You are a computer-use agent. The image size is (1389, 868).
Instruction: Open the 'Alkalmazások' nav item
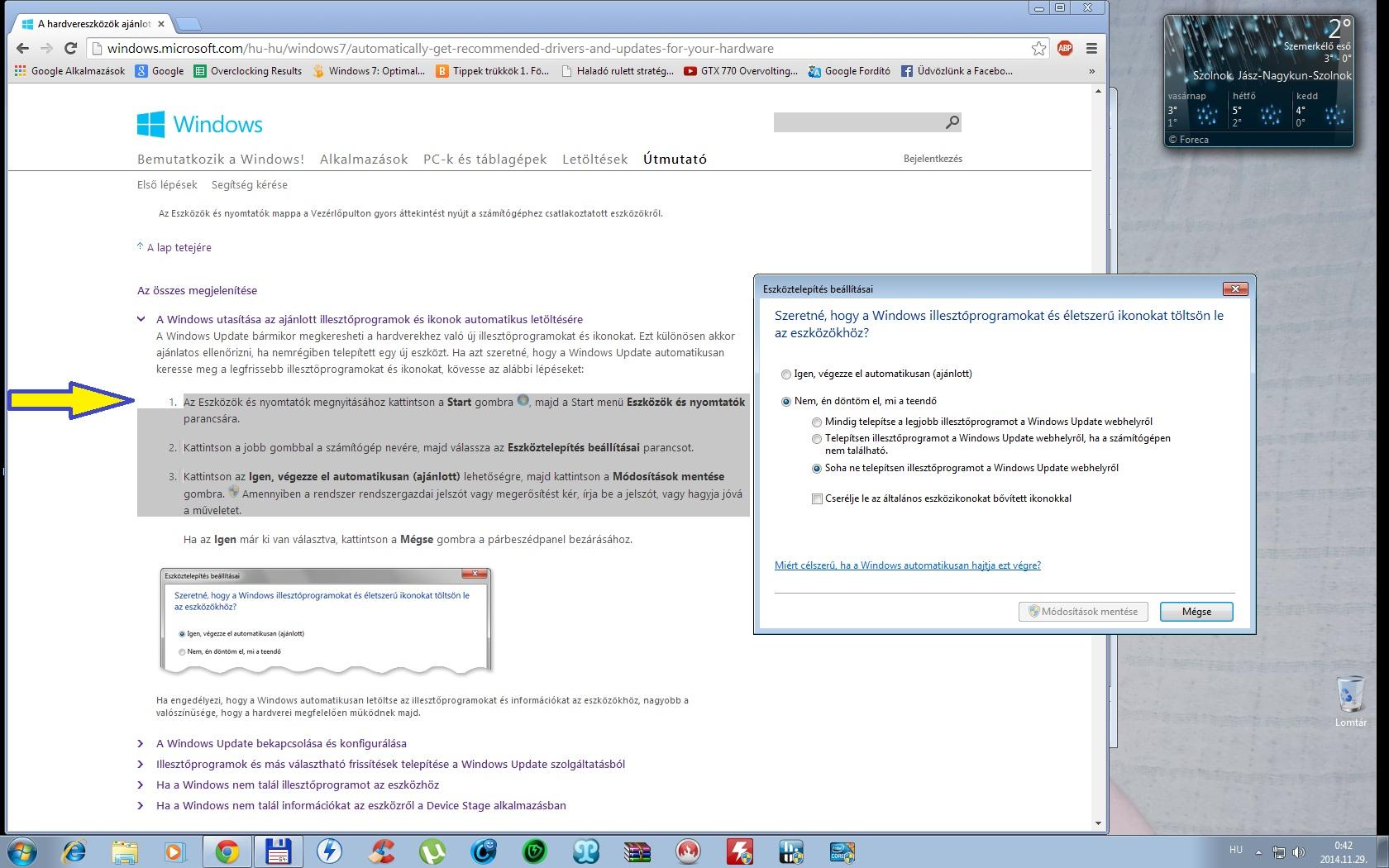[364, 160]
